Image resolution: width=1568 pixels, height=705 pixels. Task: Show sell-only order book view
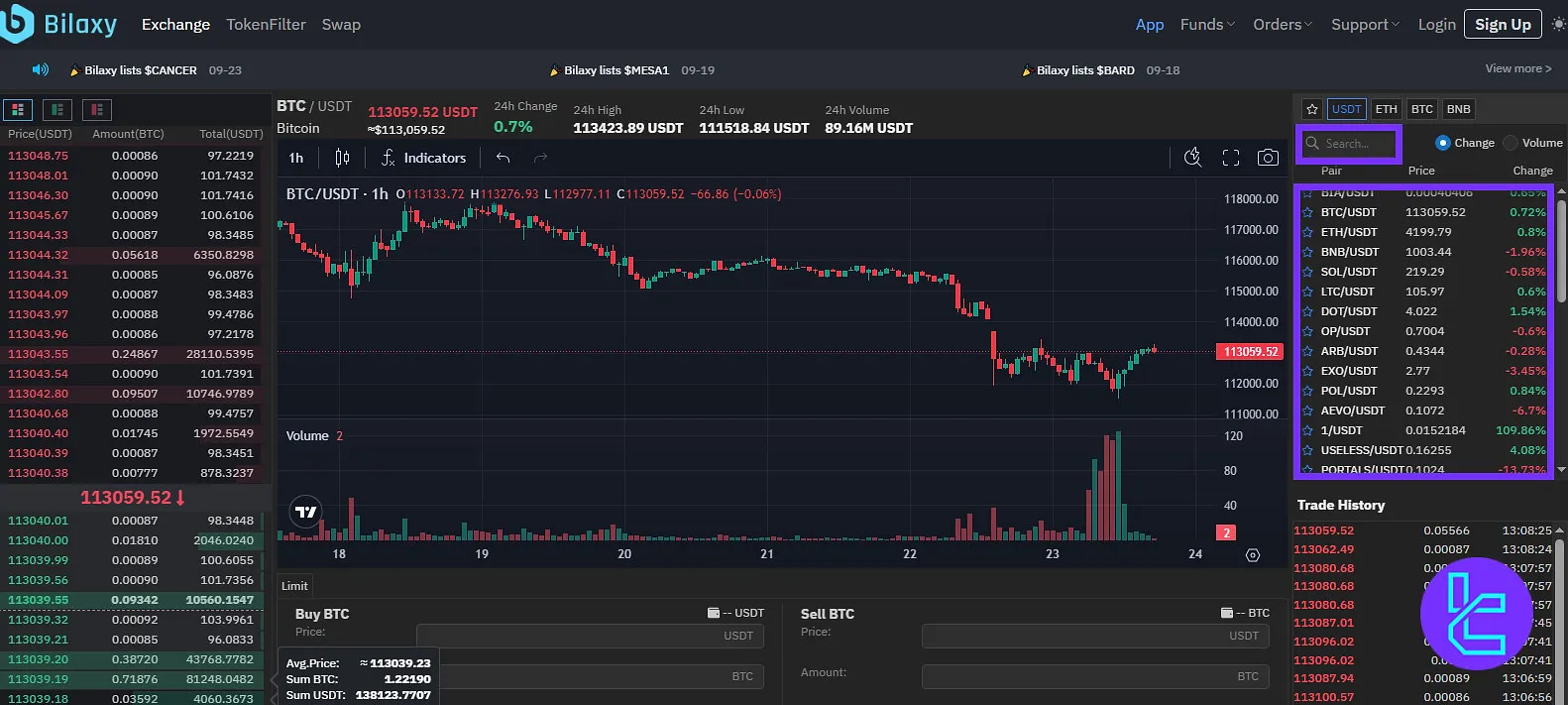pyautogui.click(x=96, y=109)
